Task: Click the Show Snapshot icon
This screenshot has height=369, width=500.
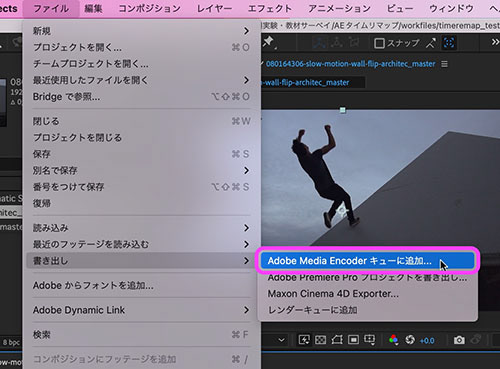Action: coord(476,340)
